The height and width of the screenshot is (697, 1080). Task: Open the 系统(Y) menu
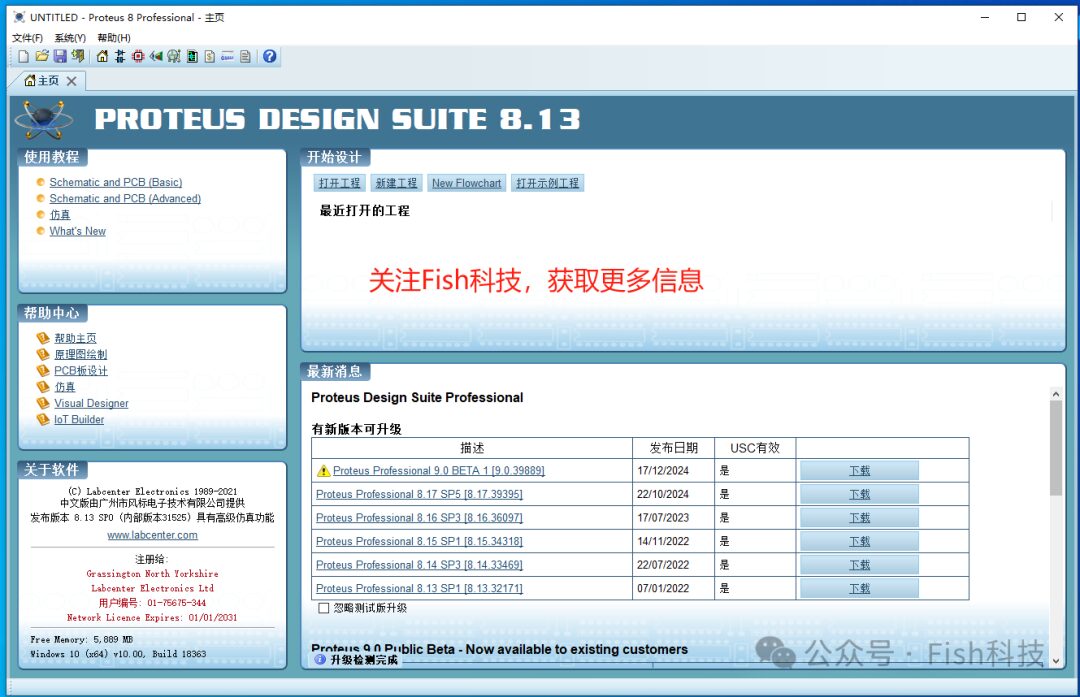[70, 38]
